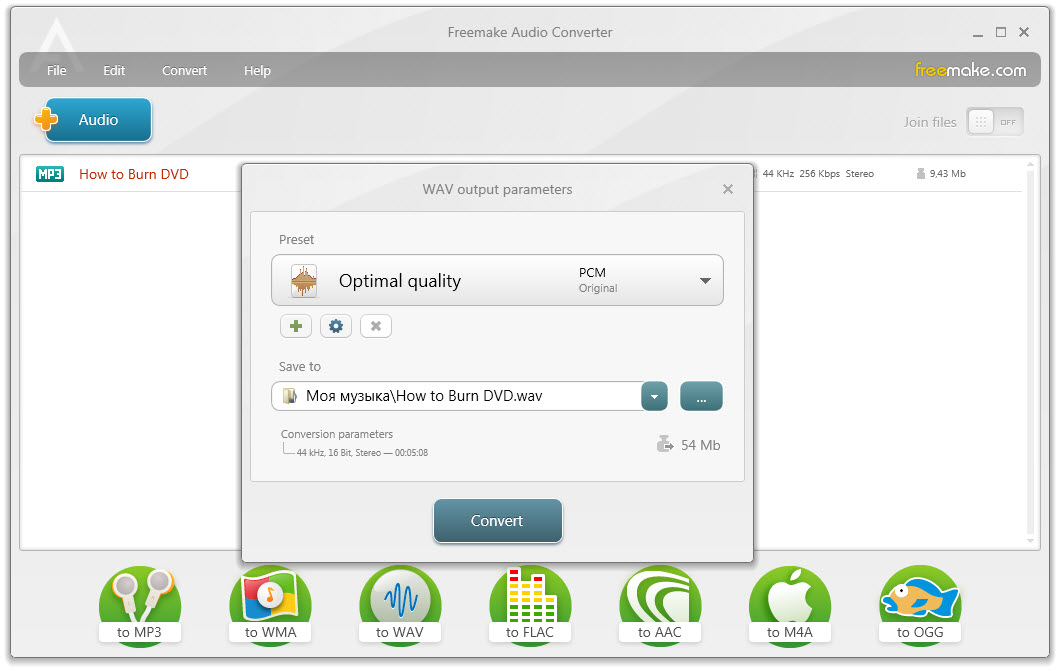The height and width of the screenshot is (670, 1060).
Task: Click the 9,43 Mb file size text
Action: pyautogui.click(x=948, y=174)
